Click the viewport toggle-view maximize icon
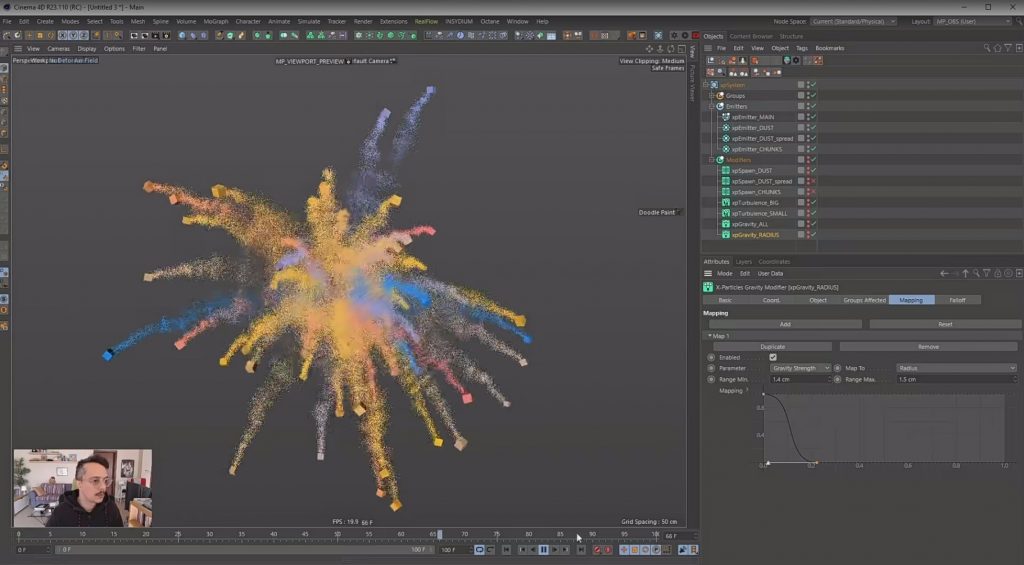 (x=681, y=49)
